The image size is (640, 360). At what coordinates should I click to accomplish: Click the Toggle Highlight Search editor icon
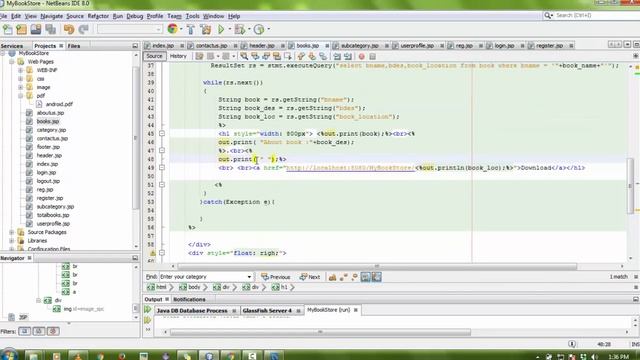(x=277, y=56)
